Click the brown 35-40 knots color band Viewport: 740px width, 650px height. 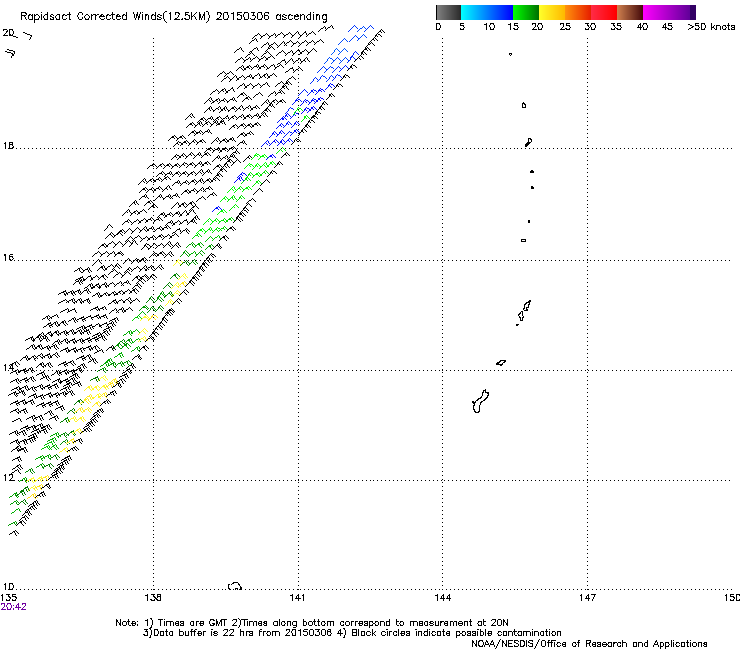click(x=630, y=12)
